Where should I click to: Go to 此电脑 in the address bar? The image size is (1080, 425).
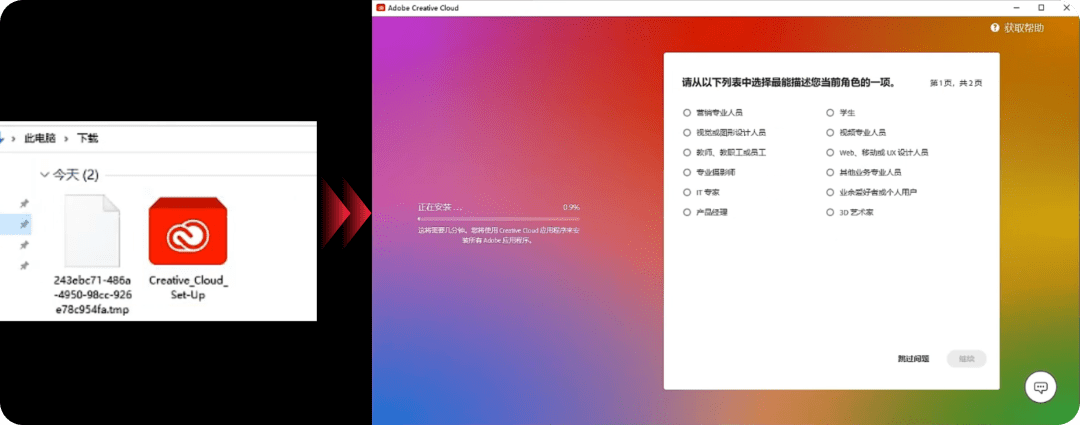[x=40, y=138]
